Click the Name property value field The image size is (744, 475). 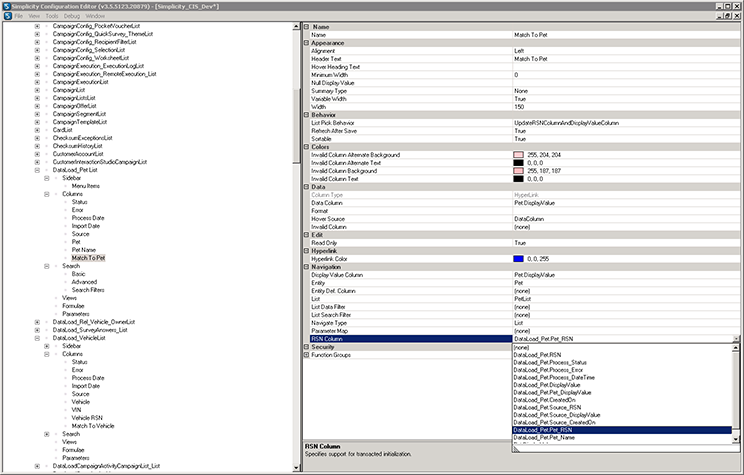(626, 35)
